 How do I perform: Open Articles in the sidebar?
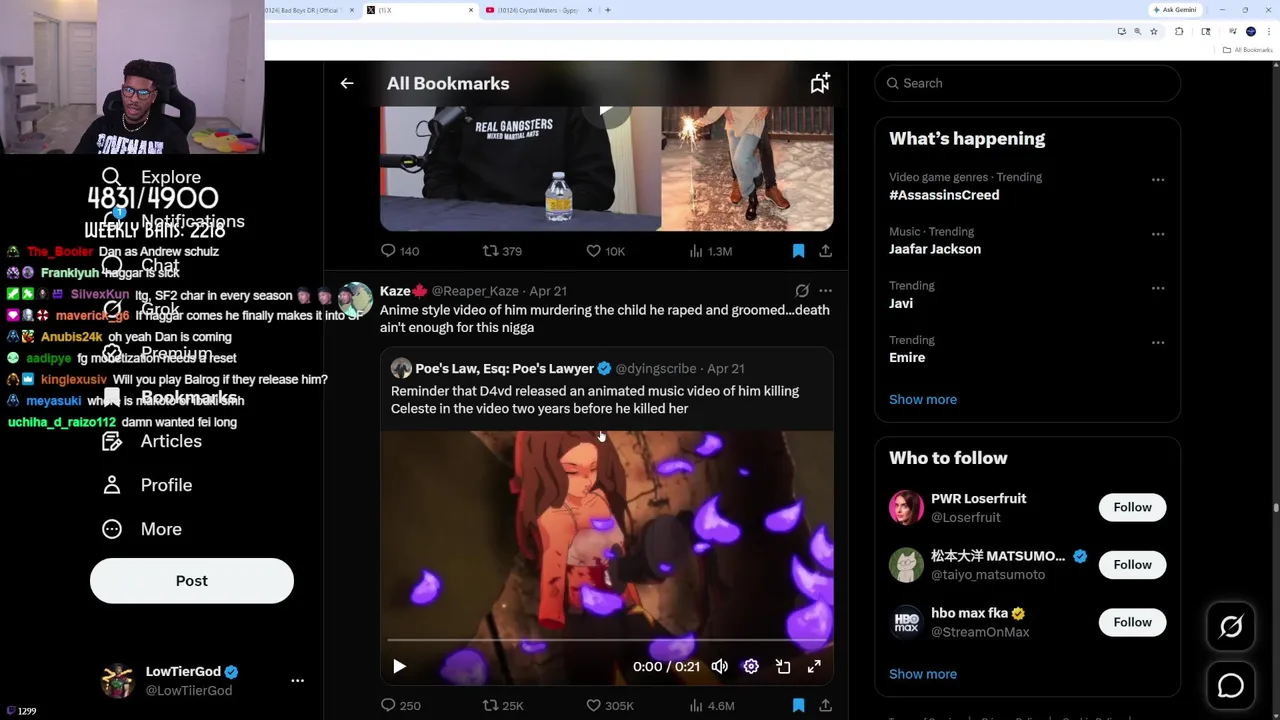point(152,441)
